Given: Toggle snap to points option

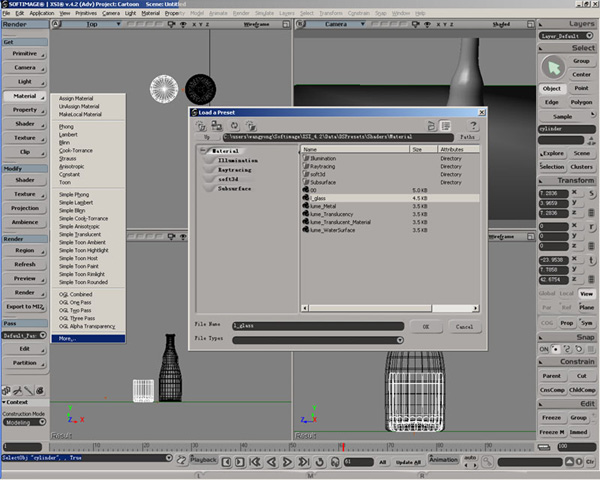Looking at the screenshot, I should point(556,349).
